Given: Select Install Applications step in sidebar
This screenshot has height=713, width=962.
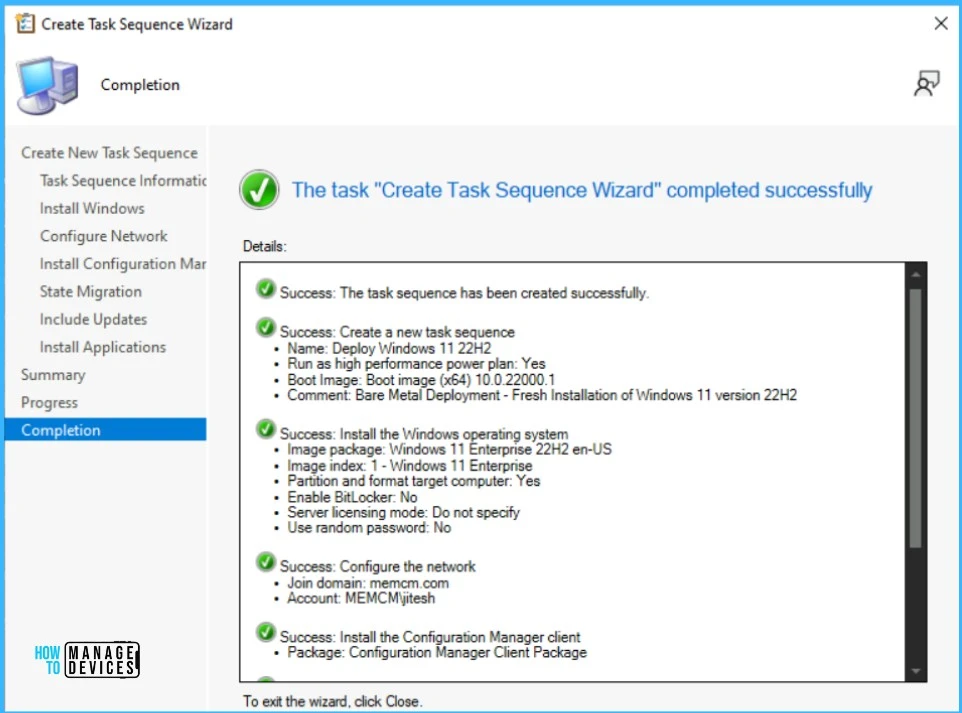Looking at the screenshot, I should click(x=102, y=347).
